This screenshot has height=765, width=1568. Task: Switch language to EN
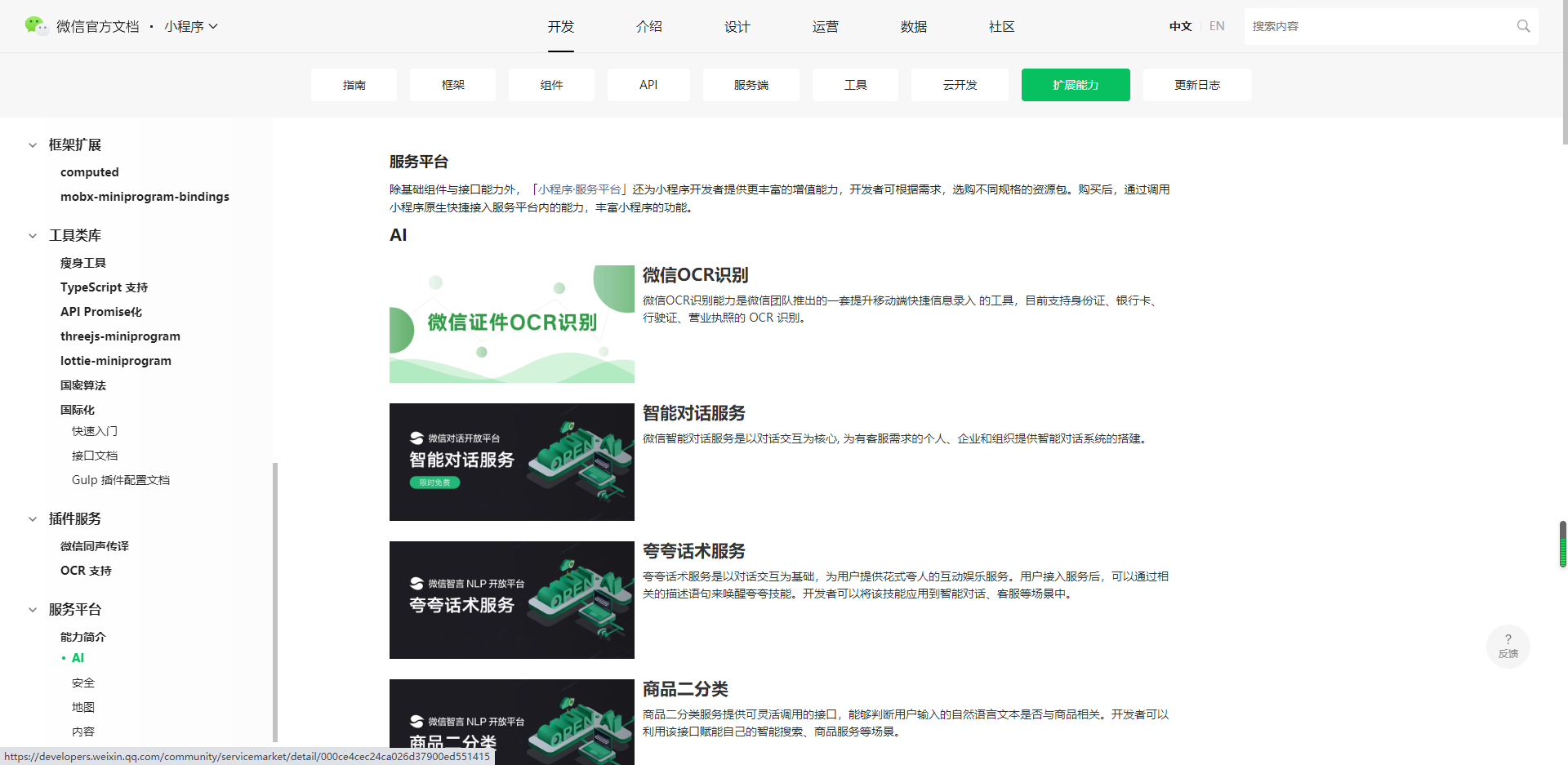click(x=1217, y=26)
